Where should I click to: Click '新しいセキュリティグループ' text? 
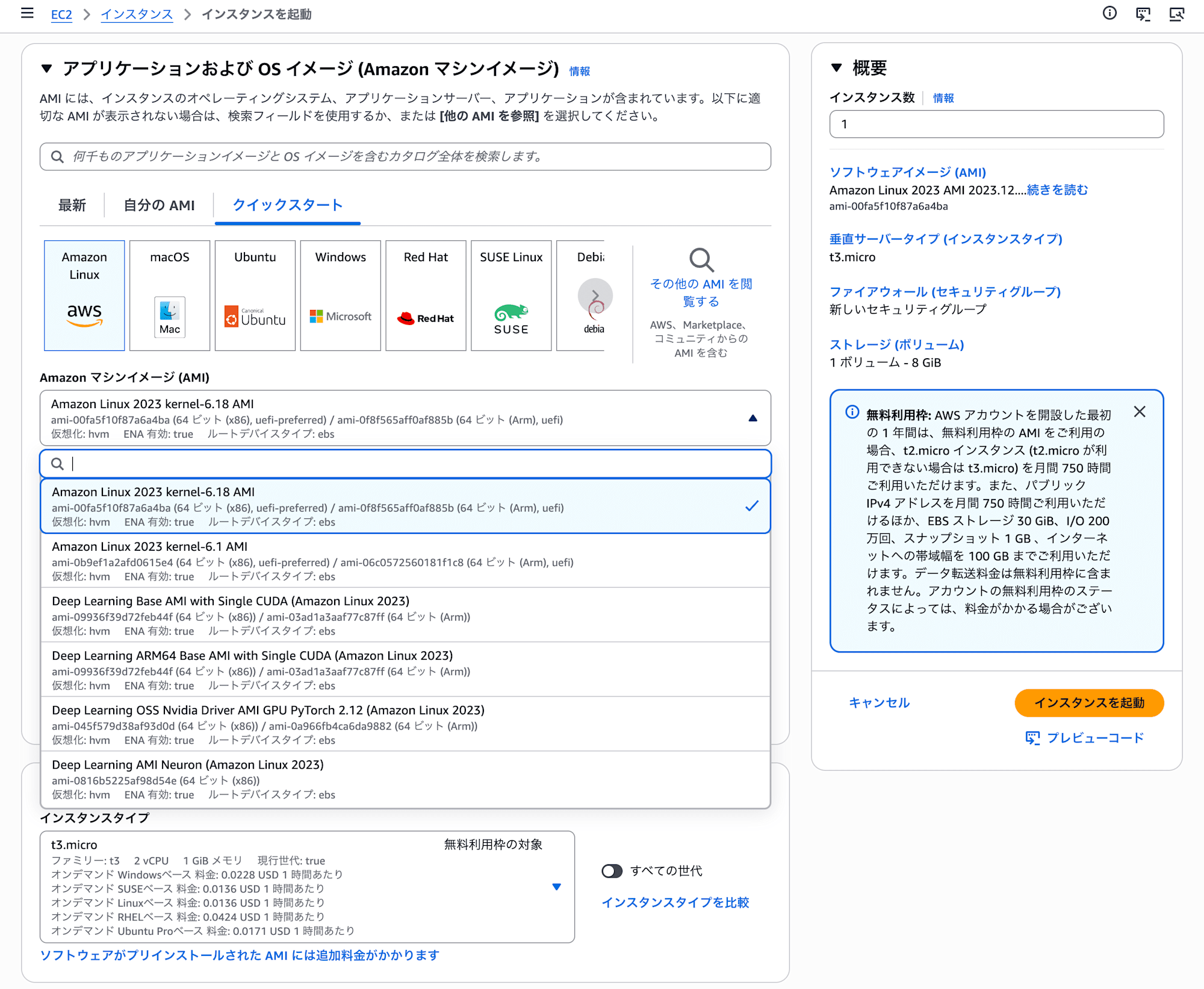(x=908, y=309)
